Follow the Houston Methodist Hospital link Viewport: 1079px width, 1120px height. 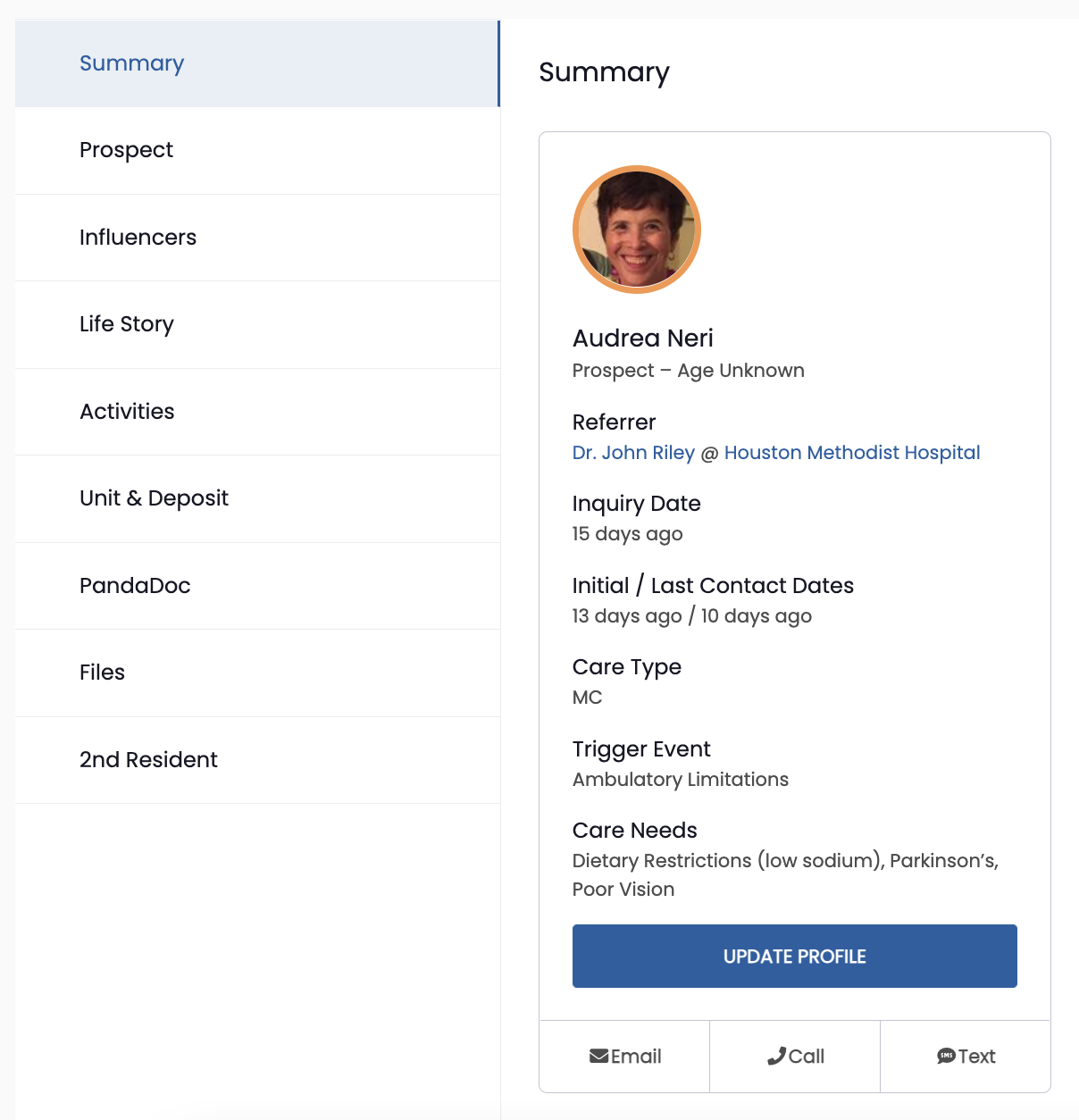pos(852,453)
